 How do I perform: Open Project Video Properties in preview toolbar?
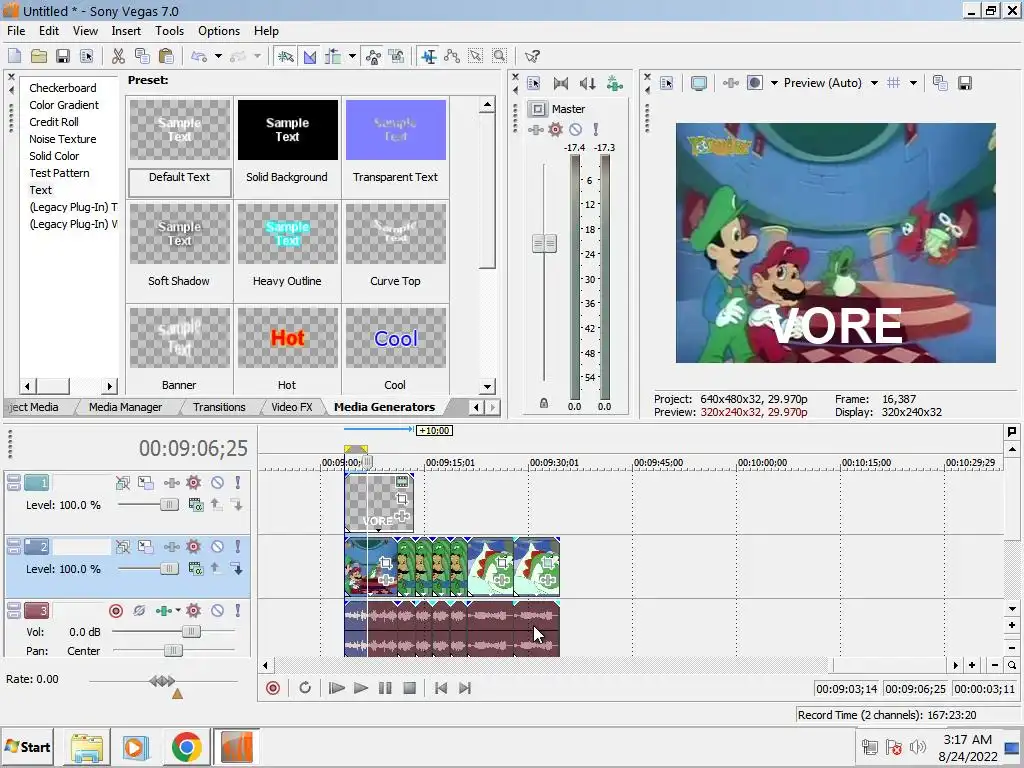point(666,83)
